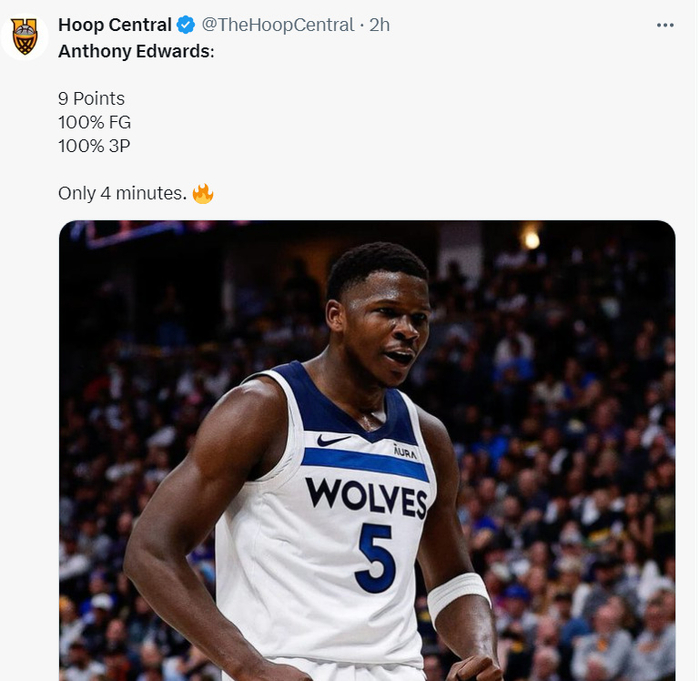Click the "Only 4 minutes." text

pyautogui.click(x=122, y=193)
